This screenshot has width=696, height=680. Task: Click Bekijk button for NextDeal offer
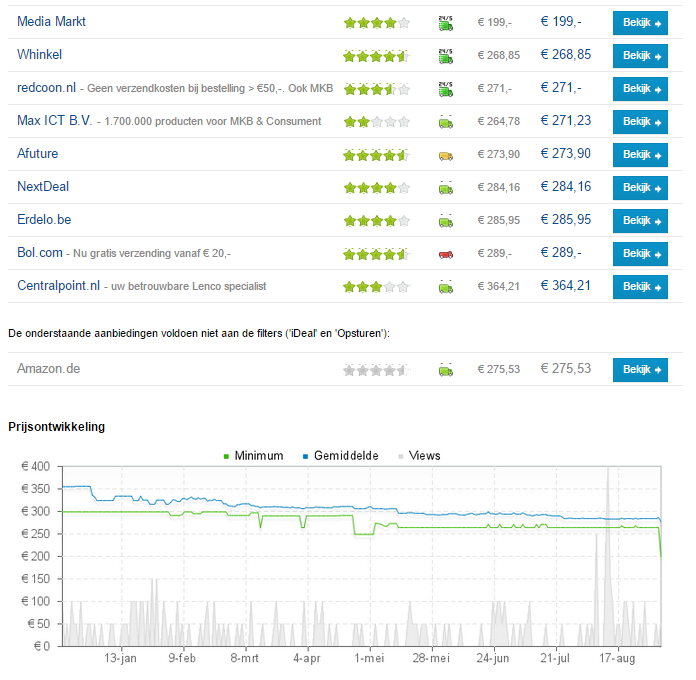[640, 188]
